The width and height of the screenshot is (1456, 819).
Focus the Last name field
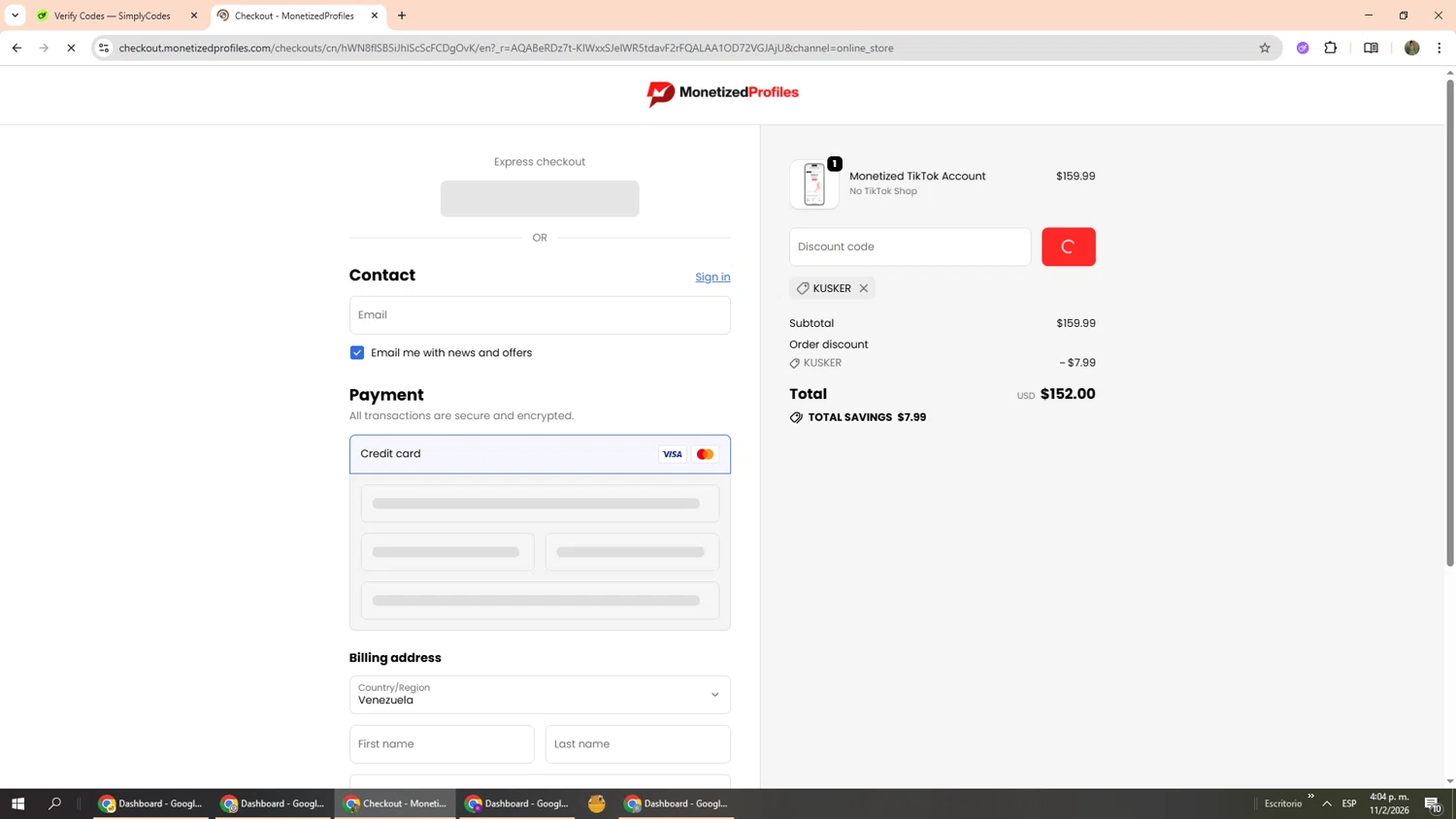click(638, 744)
